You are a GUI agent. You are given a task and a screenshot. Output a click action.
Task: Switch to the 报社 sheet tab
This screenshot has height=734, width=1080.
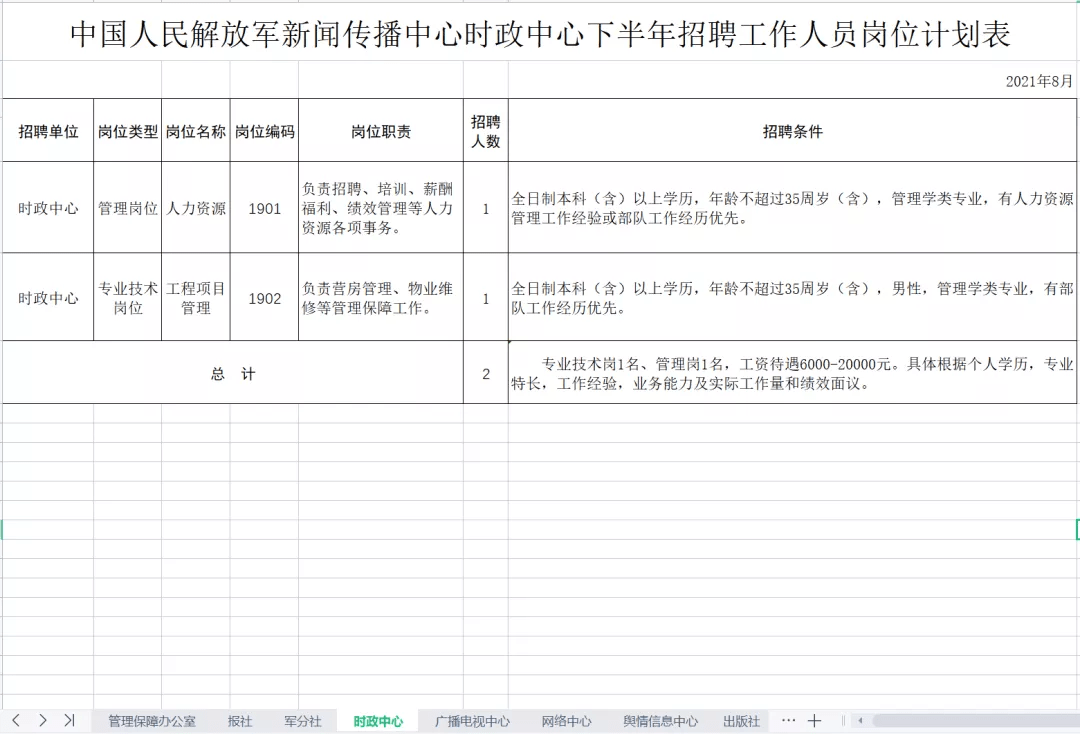click(x=240, y=721)
